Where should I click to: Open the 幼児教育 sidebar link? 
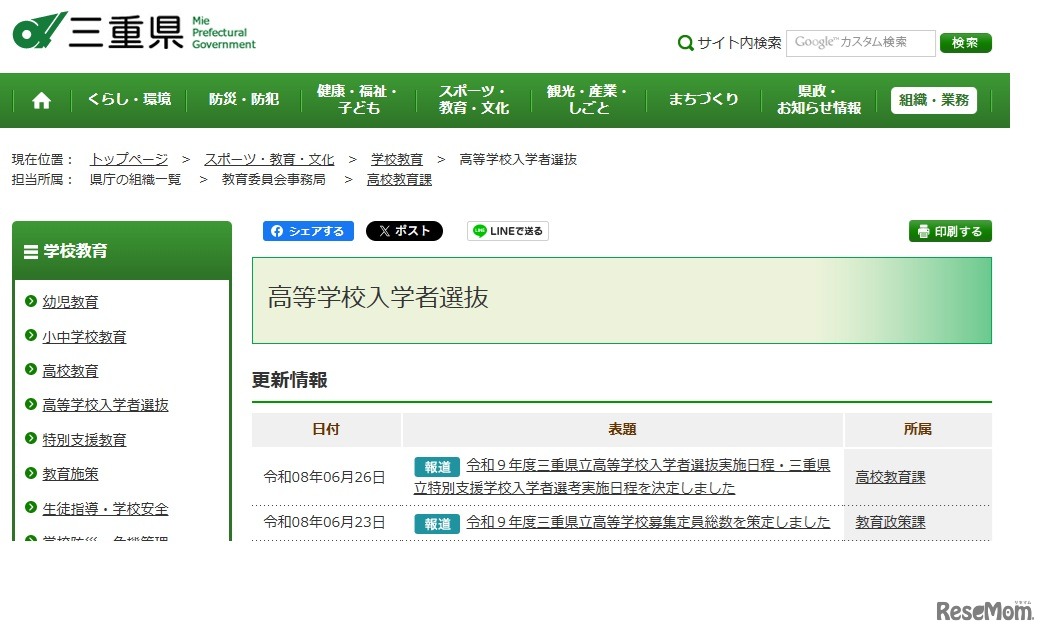pyautogui.click(x=70, y=302)
